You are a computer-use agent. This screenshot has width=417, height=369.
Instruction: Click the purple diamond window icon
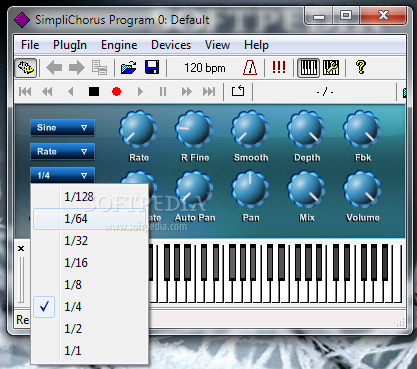pyautogui.click(x=22, y=20)
